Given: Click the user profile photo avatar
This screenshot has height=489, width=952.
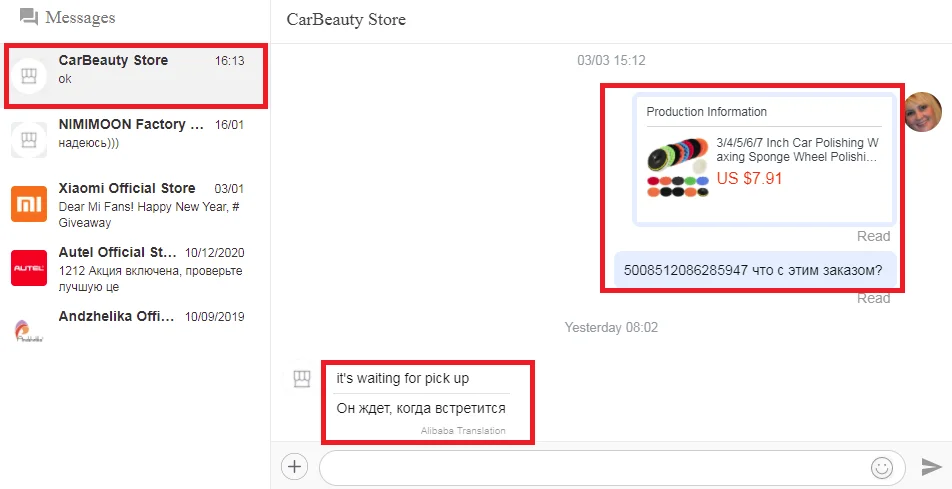Looking at the screenshot, I should tap(923, 112).
